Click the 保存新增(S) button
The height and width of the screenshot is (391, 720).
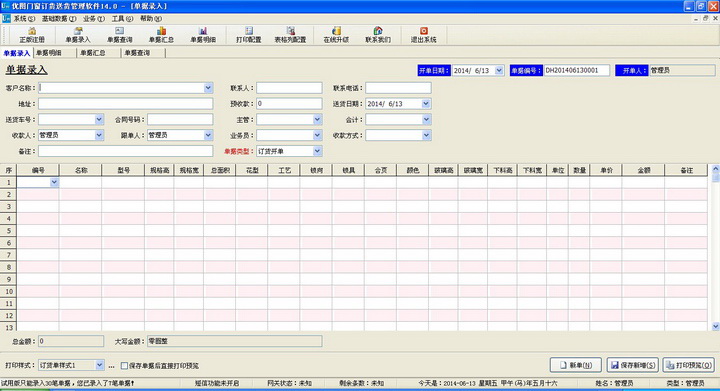click(633, 365)
